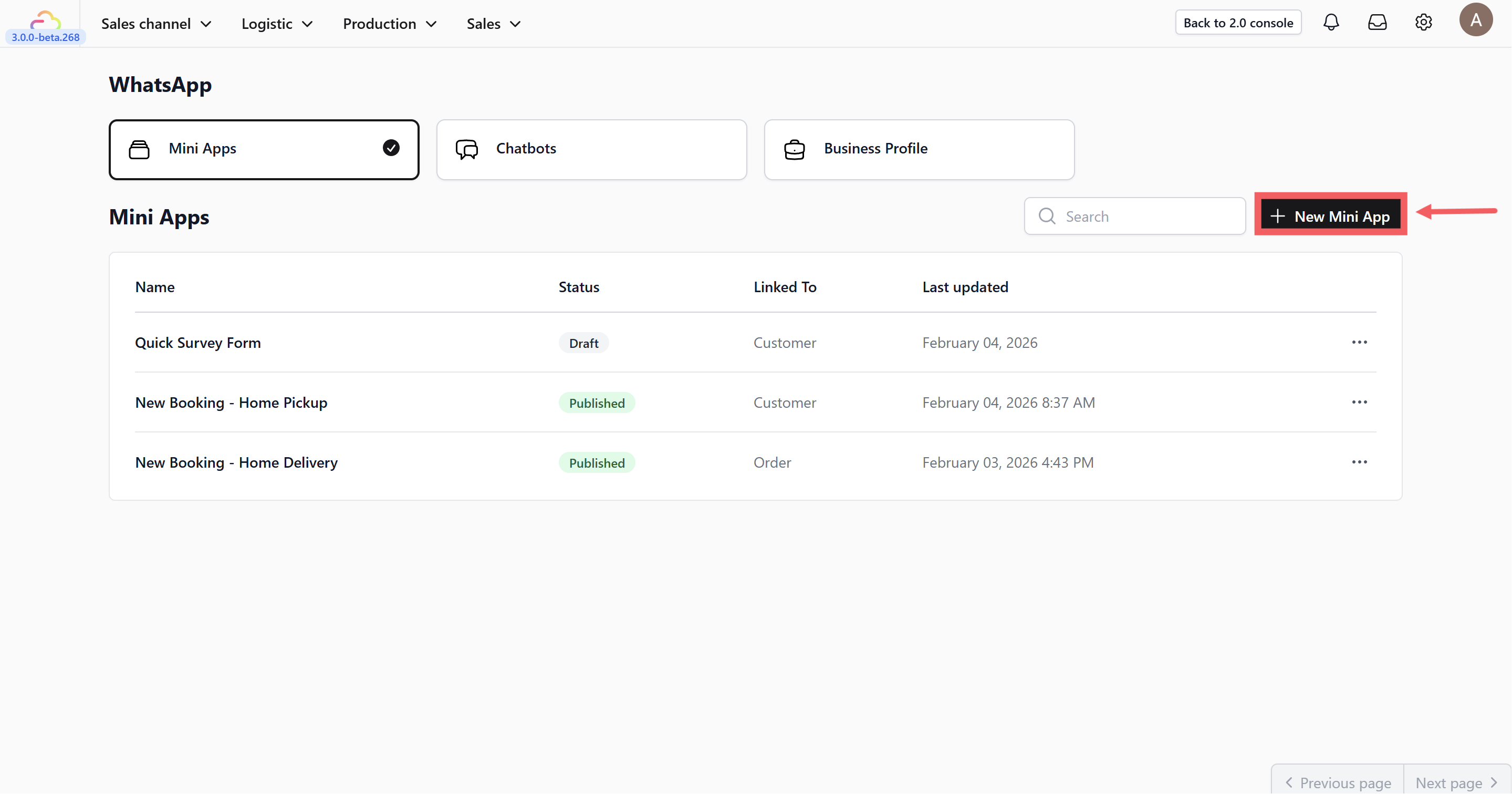
Task: Click the WhatsApp page heading
Action: click(x=160, y=85)
